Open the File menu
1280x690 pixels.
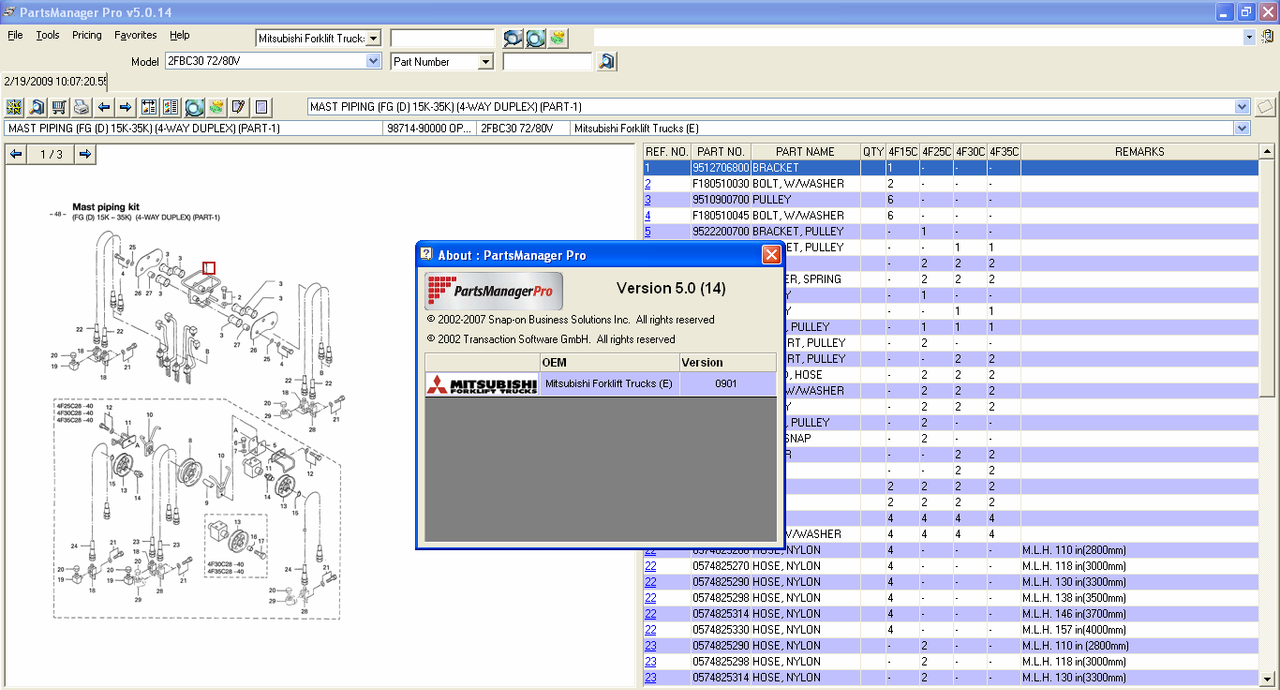15,35
